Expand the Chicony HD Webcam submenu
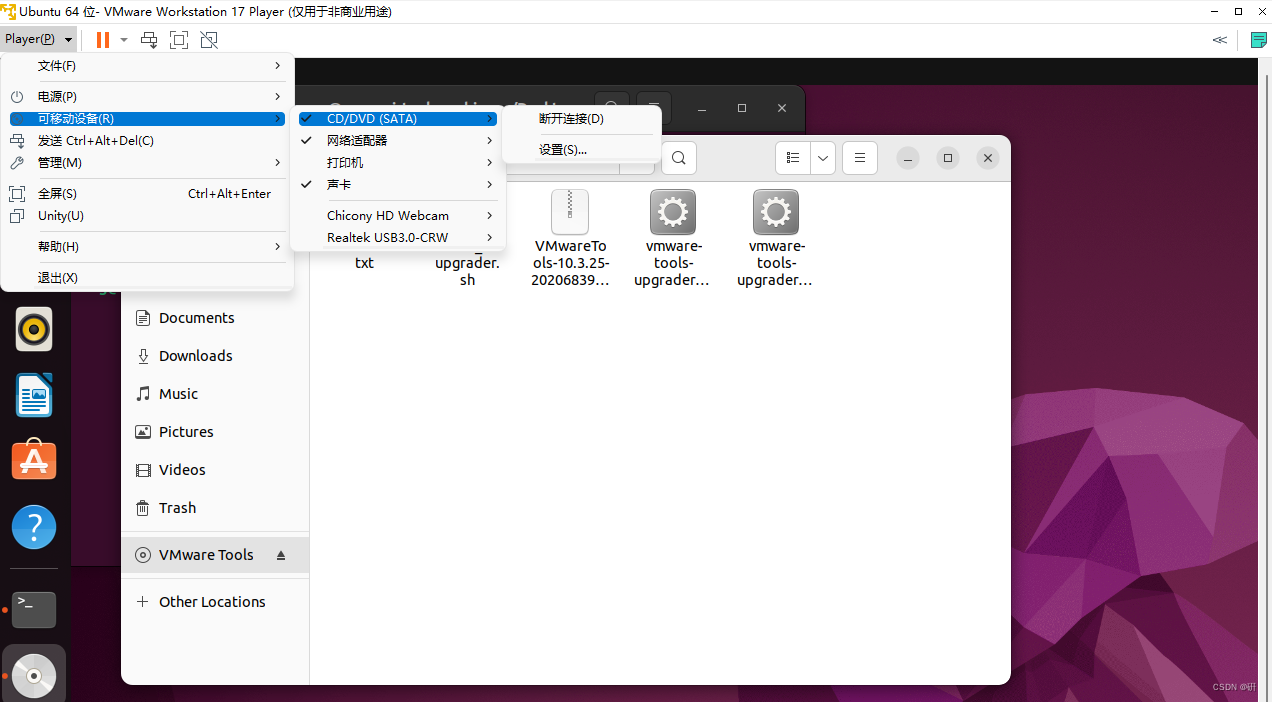The image size is (1272, 702). point(388,215)
